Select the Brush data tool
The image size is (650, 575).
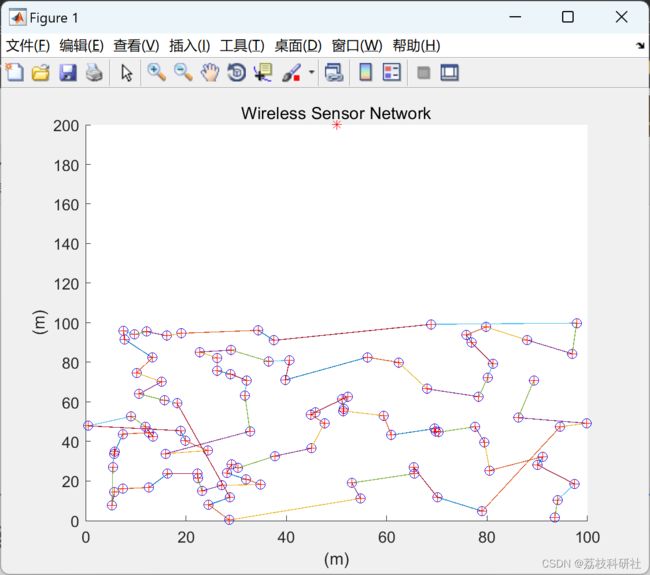[x=291, y=73]
